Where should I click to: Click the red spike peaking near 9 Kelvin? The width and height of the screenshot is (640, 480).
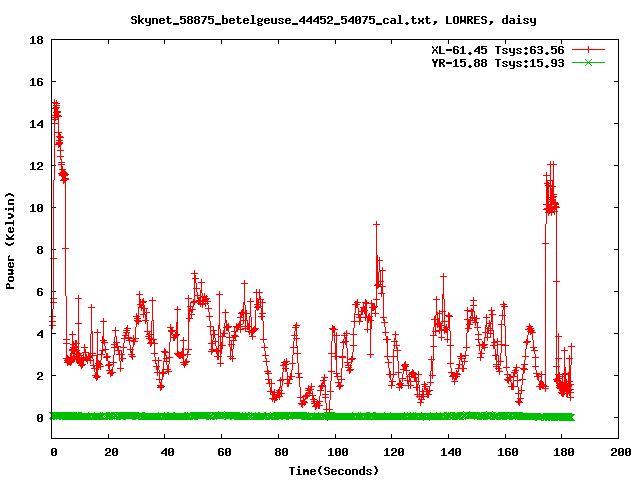[x=376, y=224]
